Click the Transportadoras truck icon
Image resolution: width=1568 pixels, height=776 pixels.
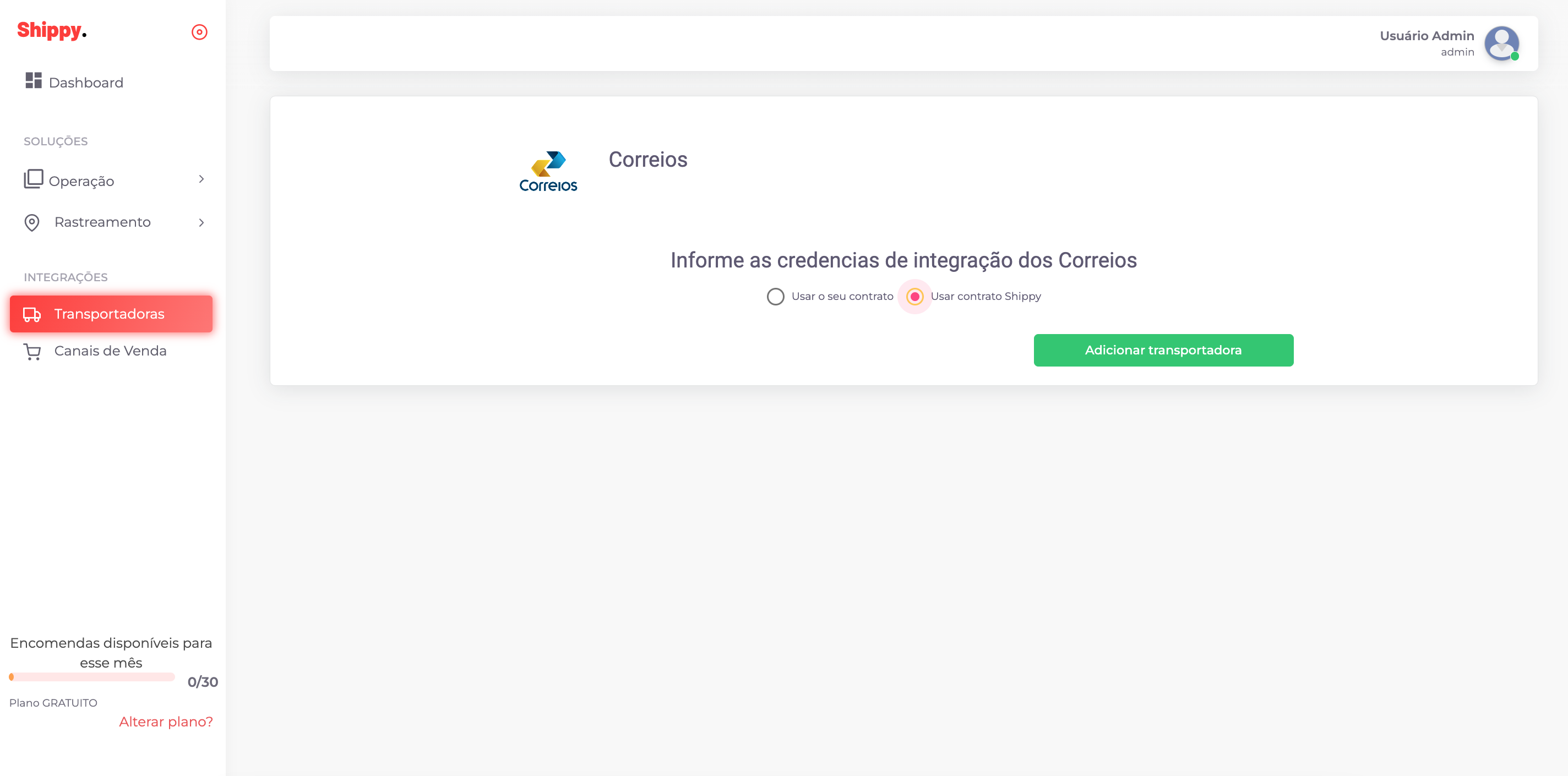coord(31,314)
